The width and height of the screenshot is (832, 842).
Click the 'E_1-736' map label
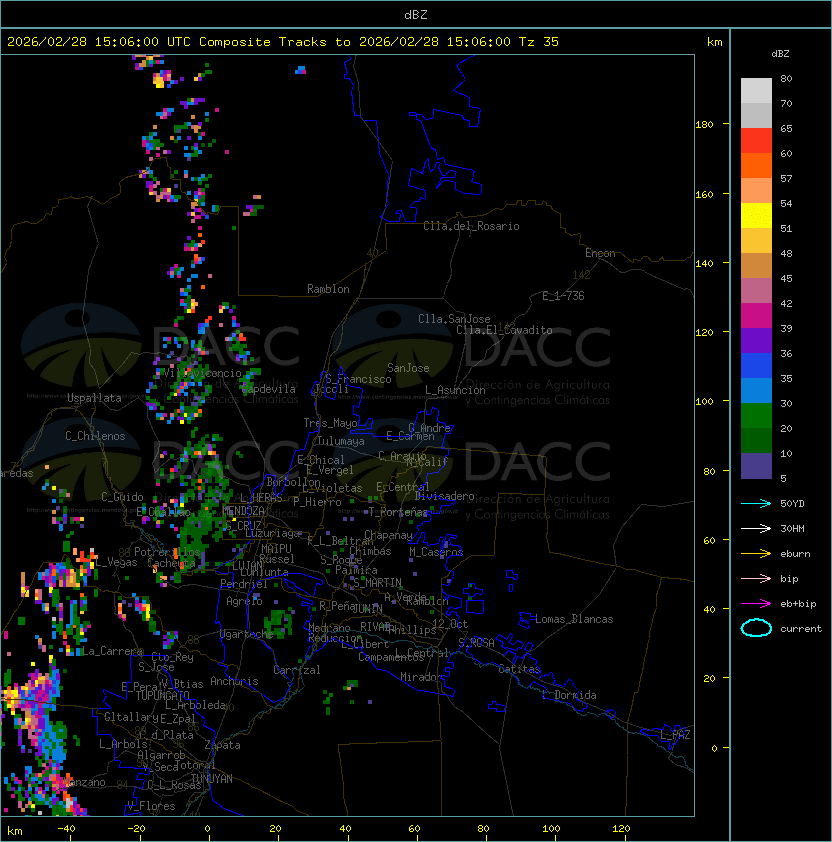[x=563, y=296]
